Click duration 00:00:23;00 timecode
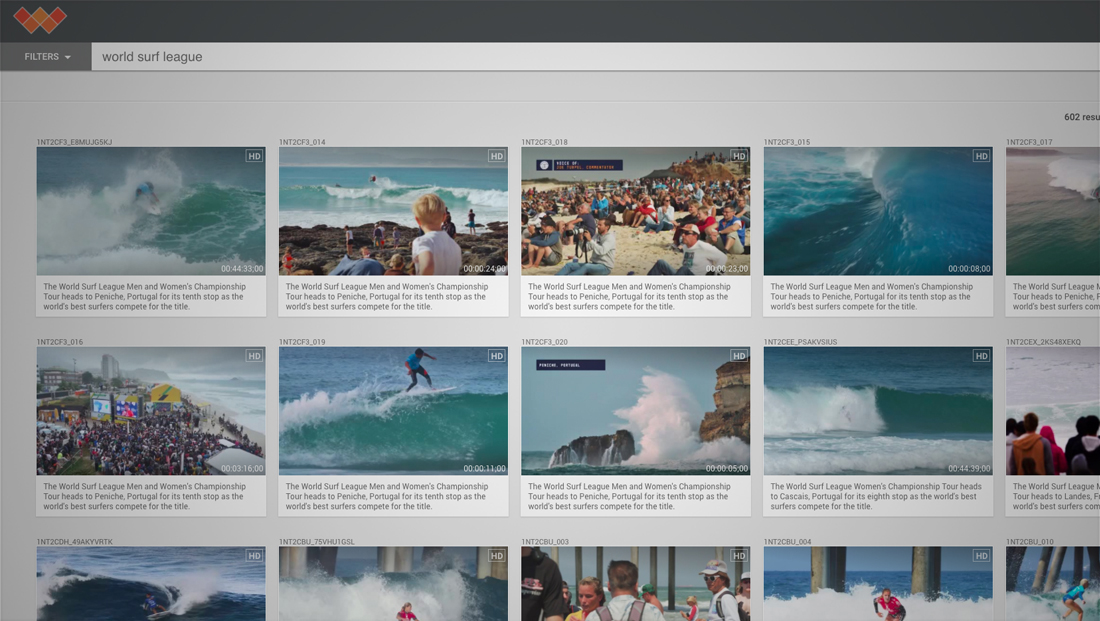 (727, 269)
